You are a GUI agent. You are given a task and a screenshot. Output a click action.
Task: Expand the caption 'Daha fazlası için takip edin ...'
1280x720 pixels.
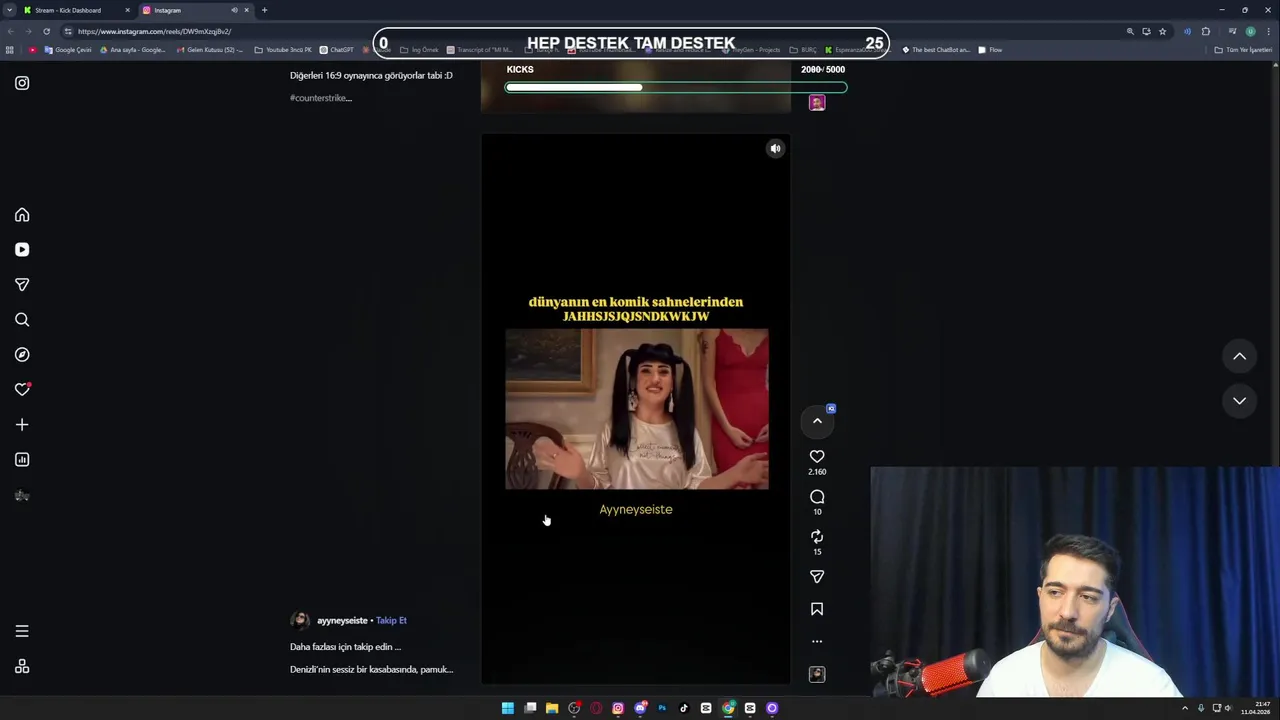tap(345, 647)
